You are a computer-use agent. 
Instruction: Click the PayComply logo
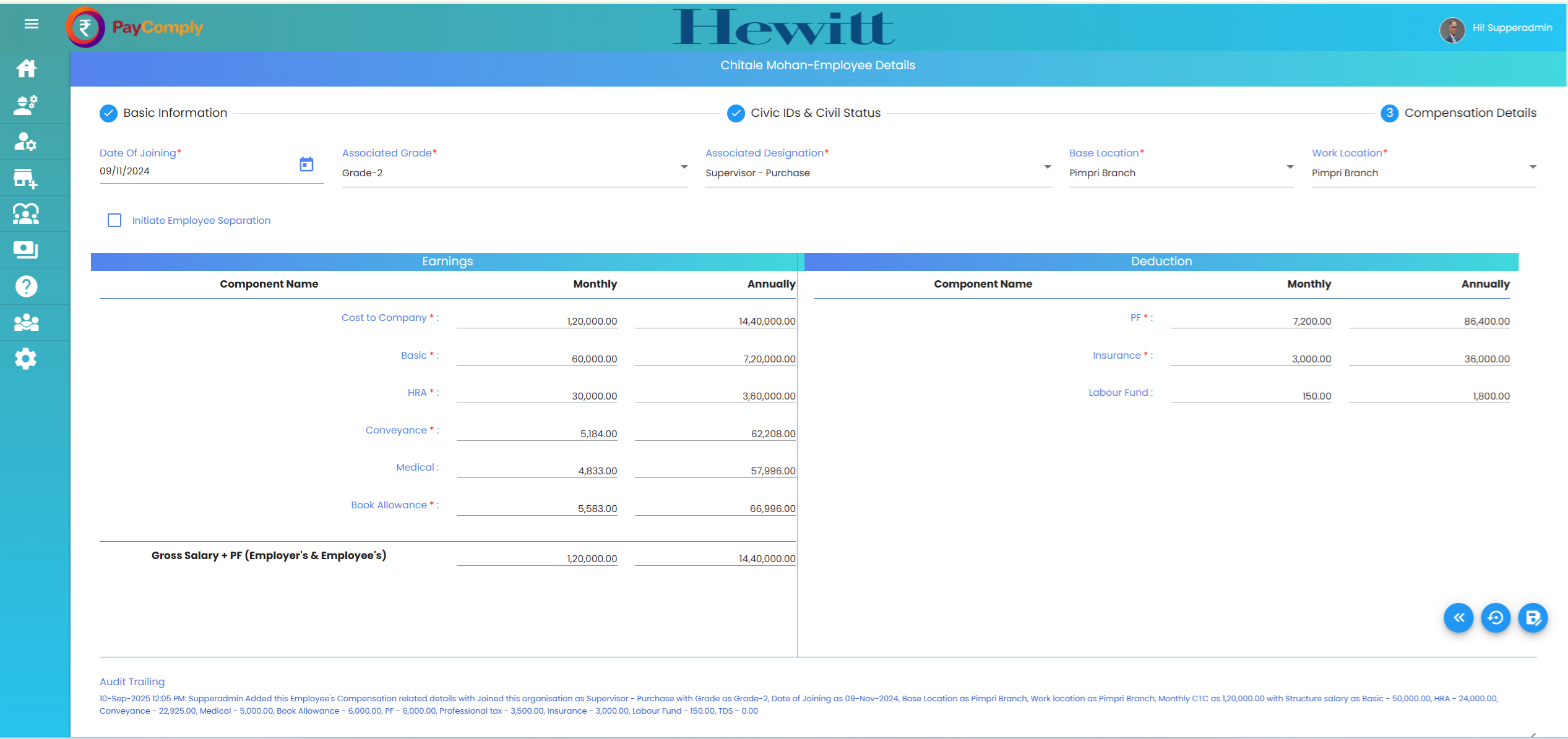135,27
